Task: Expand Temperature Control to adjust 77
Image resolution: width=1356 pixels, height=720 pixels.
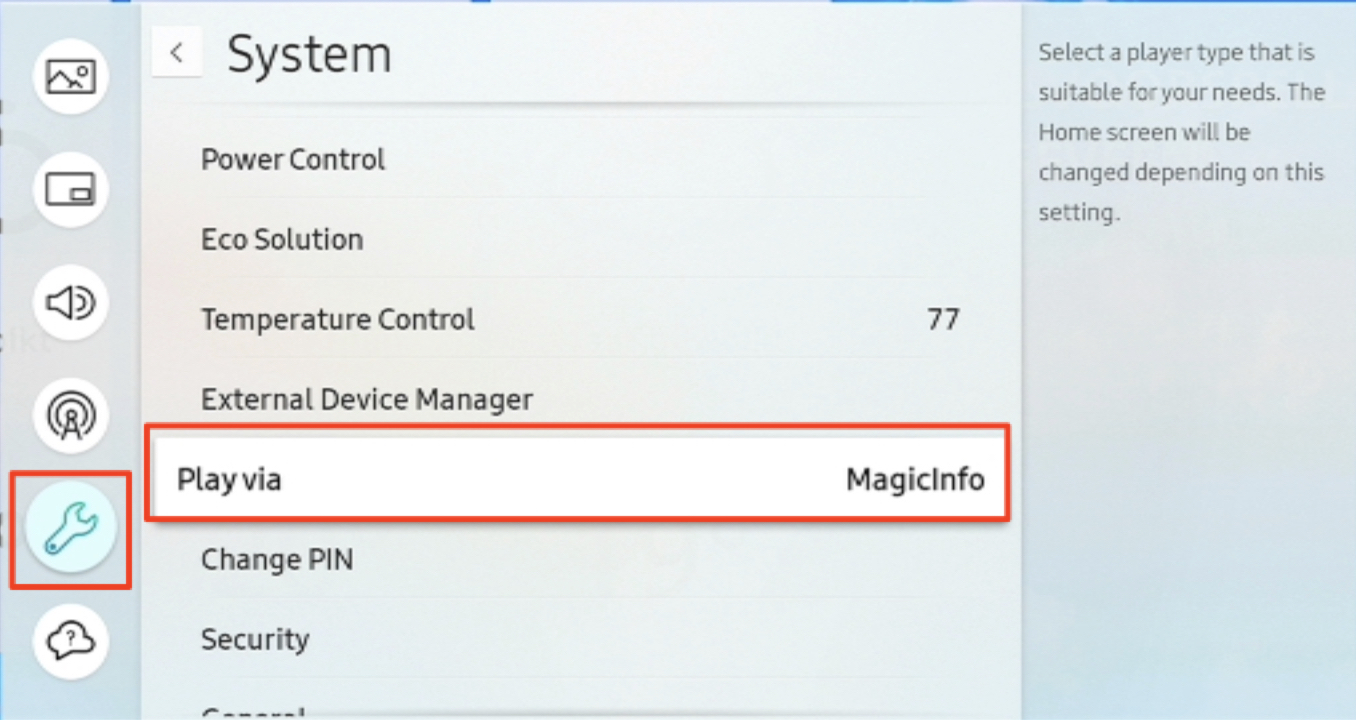Action: (x=337, y=318)
